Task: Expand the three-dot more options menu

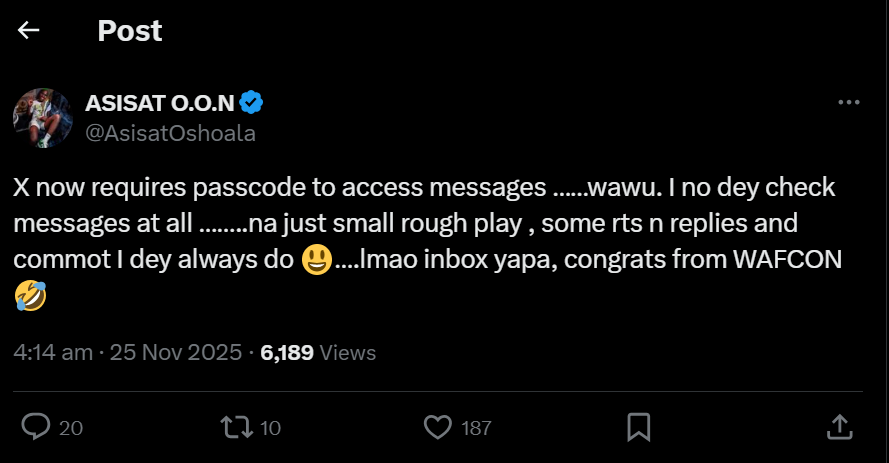Action: [848, 103]
